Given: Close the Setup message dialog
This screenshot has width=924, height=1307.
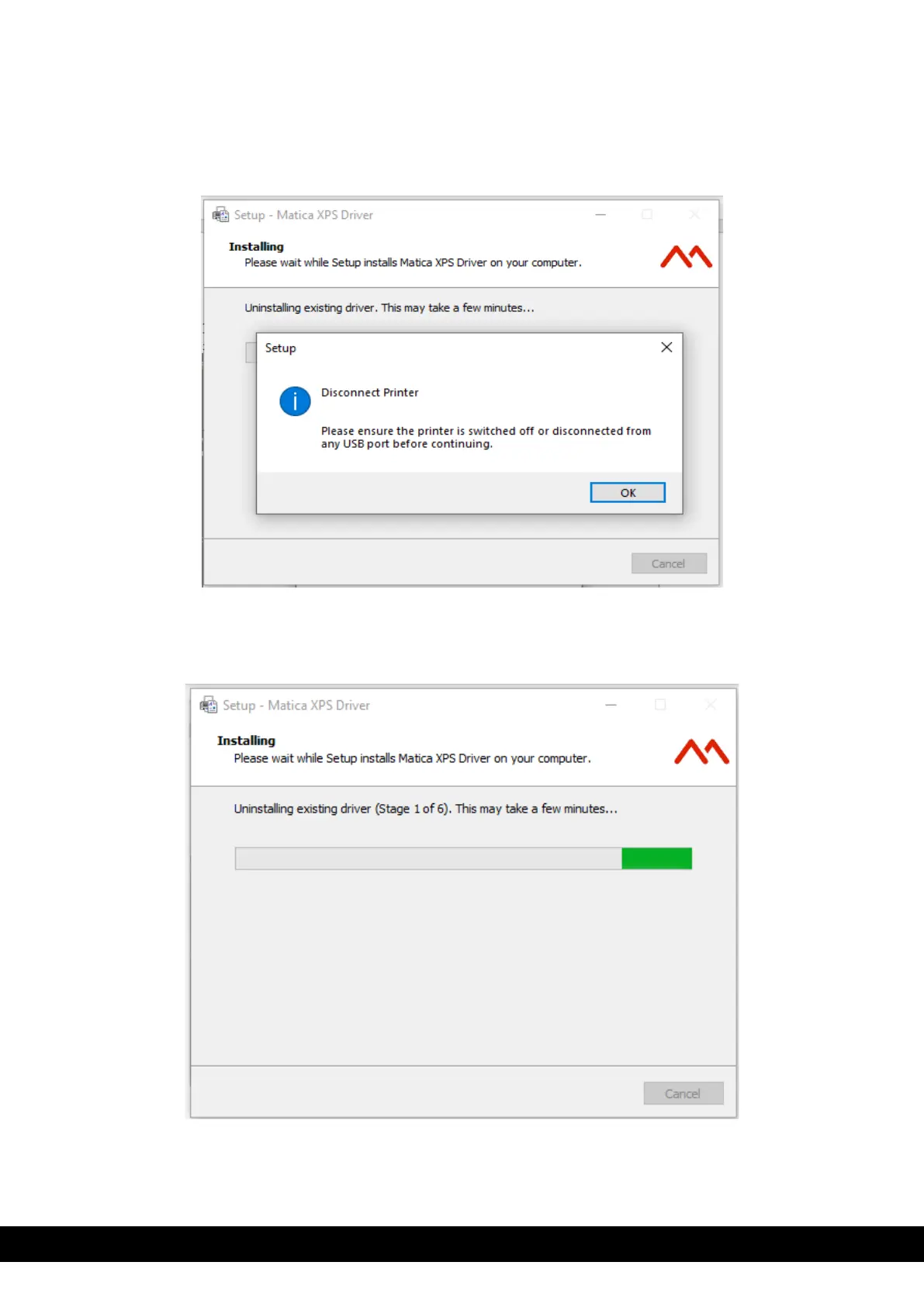Looking at the screenshot, I should [666, 347].
